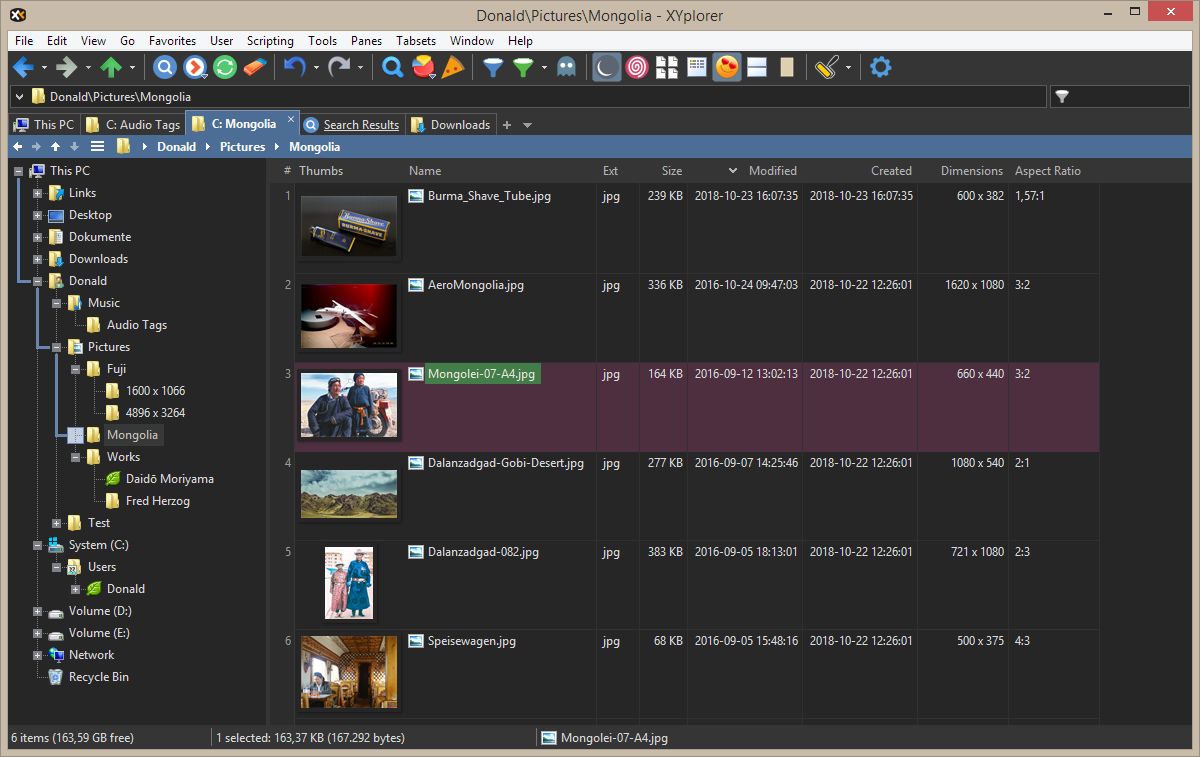Expand the Volume (D:) tree node
The image size is (1200, 757).
(x=38, y=611)
